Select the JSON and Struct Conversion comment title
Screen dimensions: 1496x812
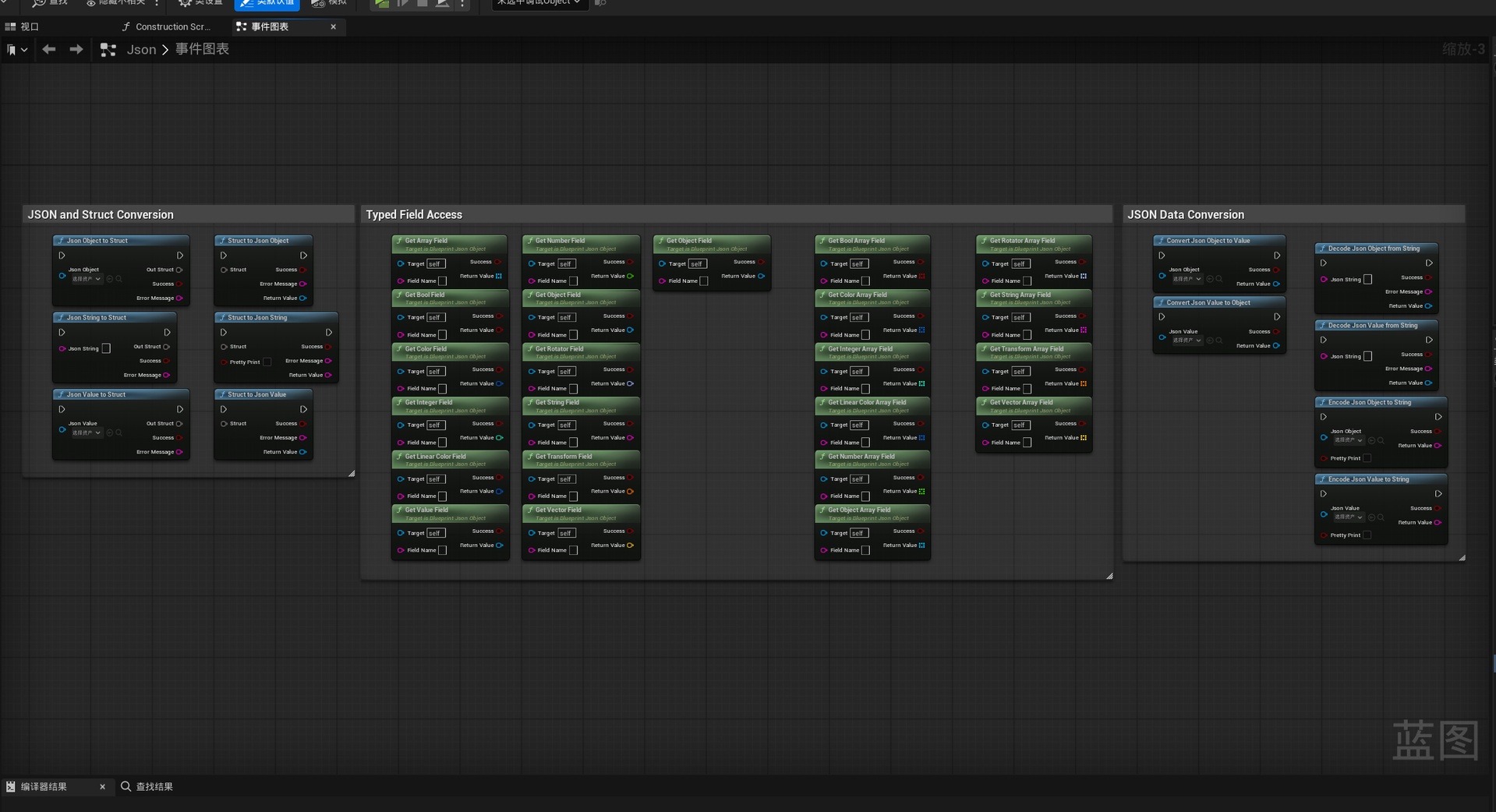(101, 215)
